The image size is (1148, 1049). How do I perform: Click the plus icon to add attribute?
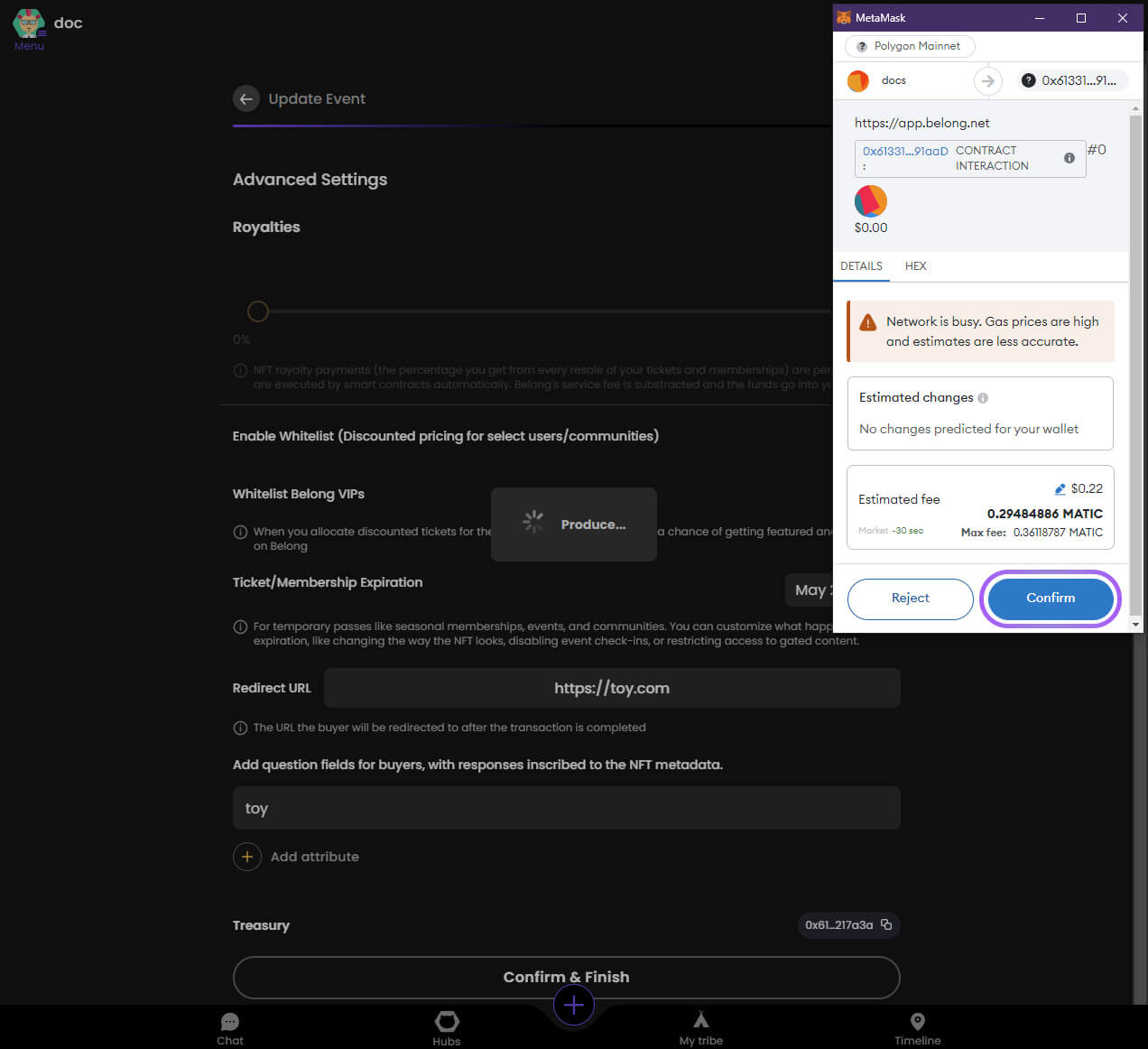tap(247, 857)
